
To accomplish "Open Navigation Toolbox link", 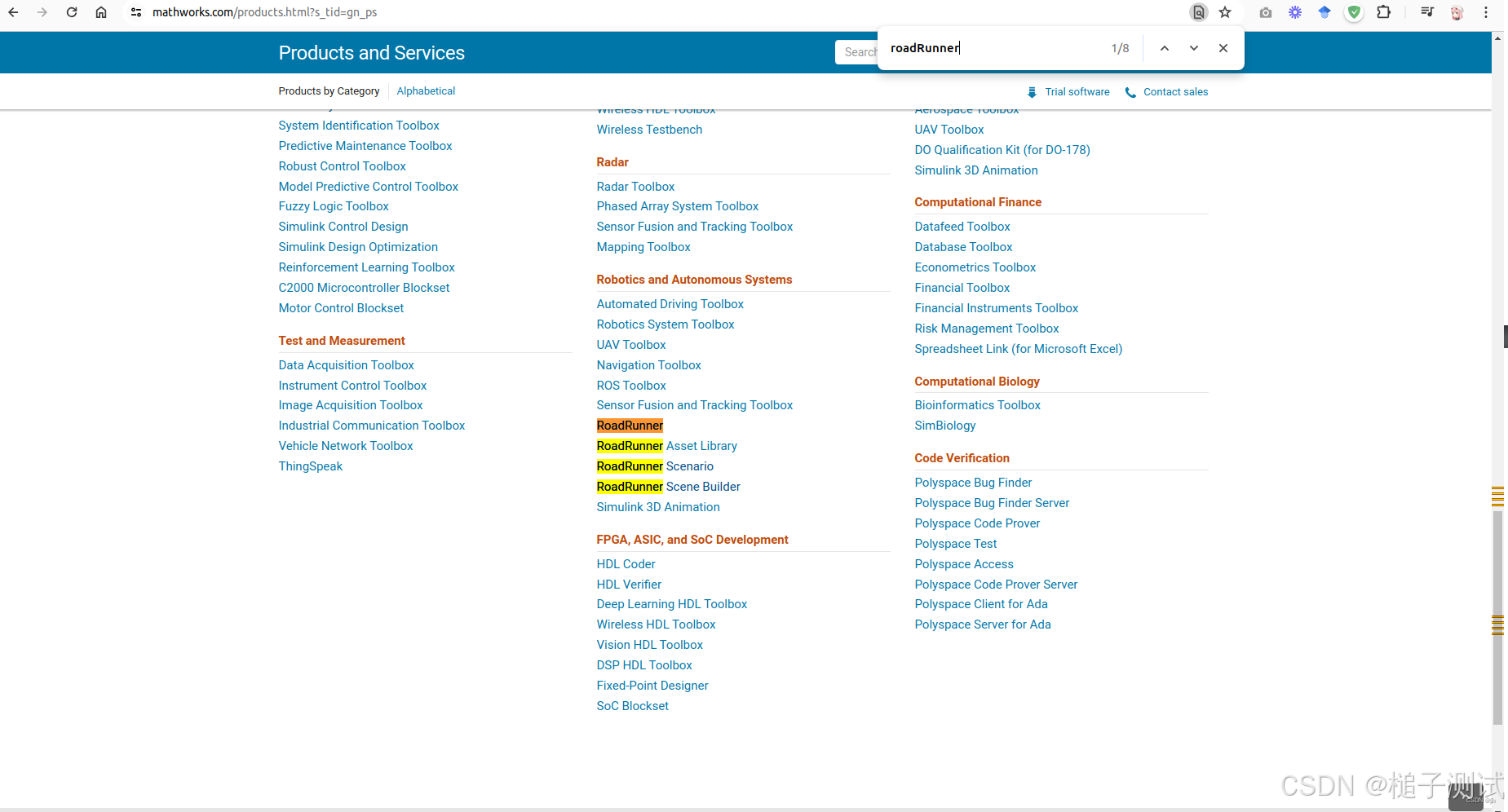I will pyautogui.click(x=648, y=365).
